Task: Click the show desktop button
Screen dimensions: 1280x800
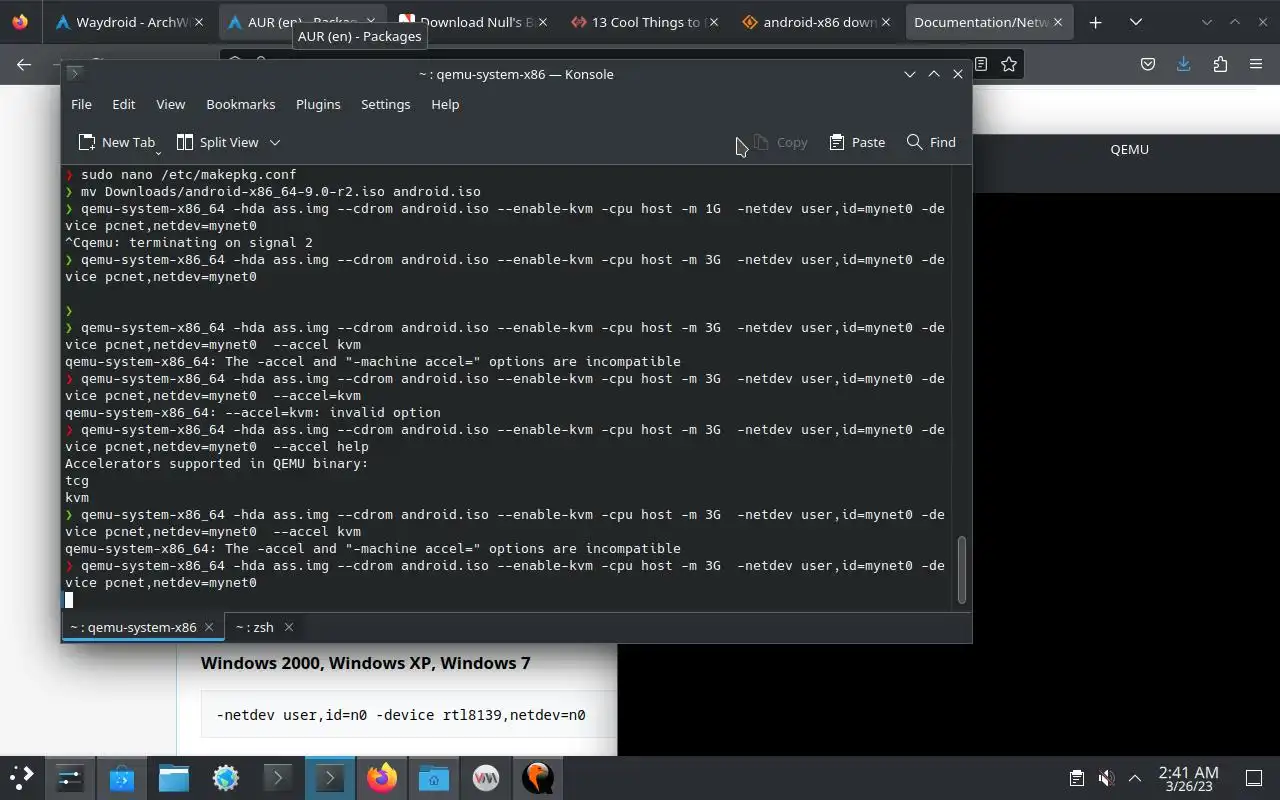Action: point(1254,778)
